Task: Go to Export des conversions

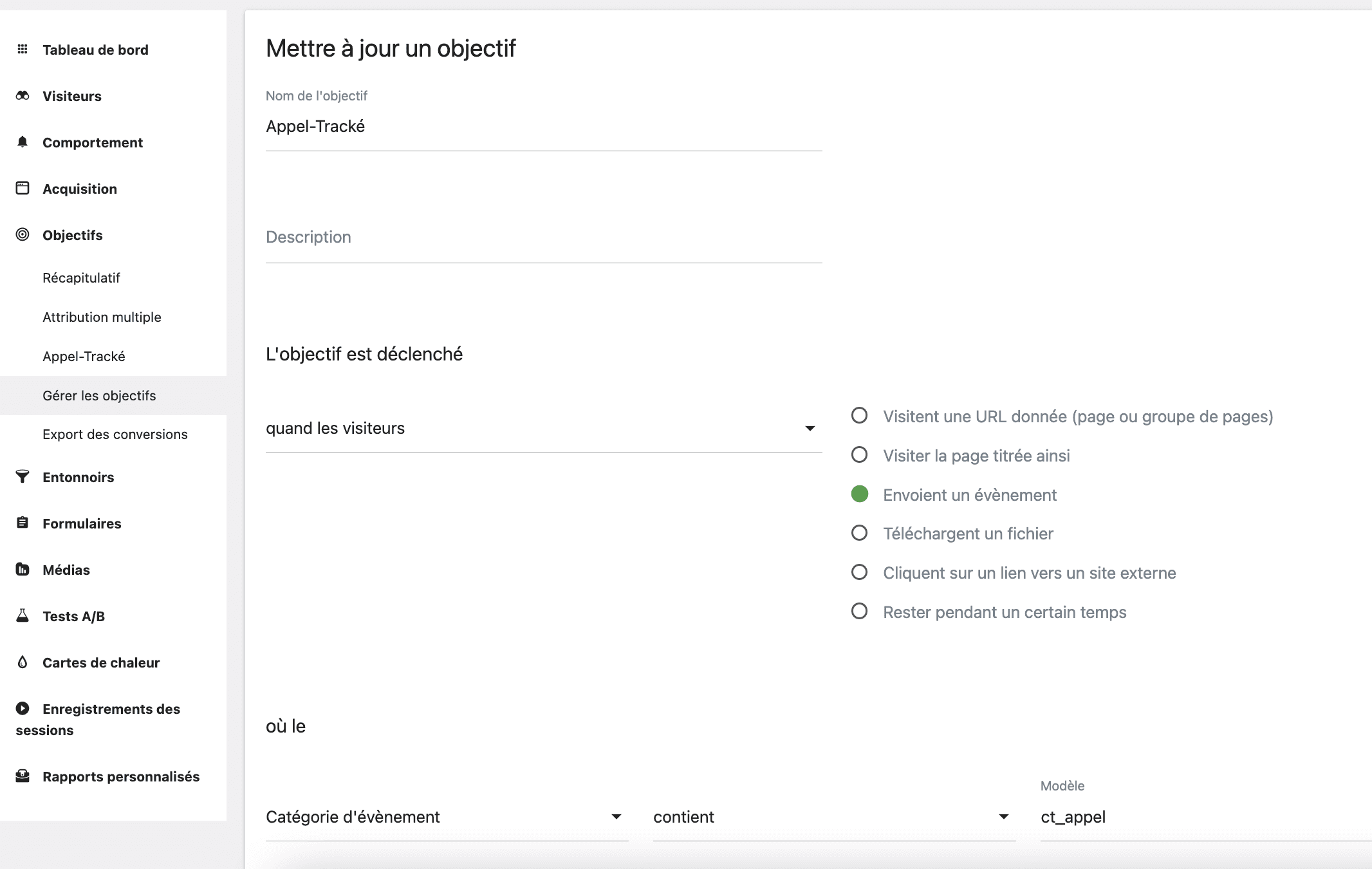Action: point(115,434)
